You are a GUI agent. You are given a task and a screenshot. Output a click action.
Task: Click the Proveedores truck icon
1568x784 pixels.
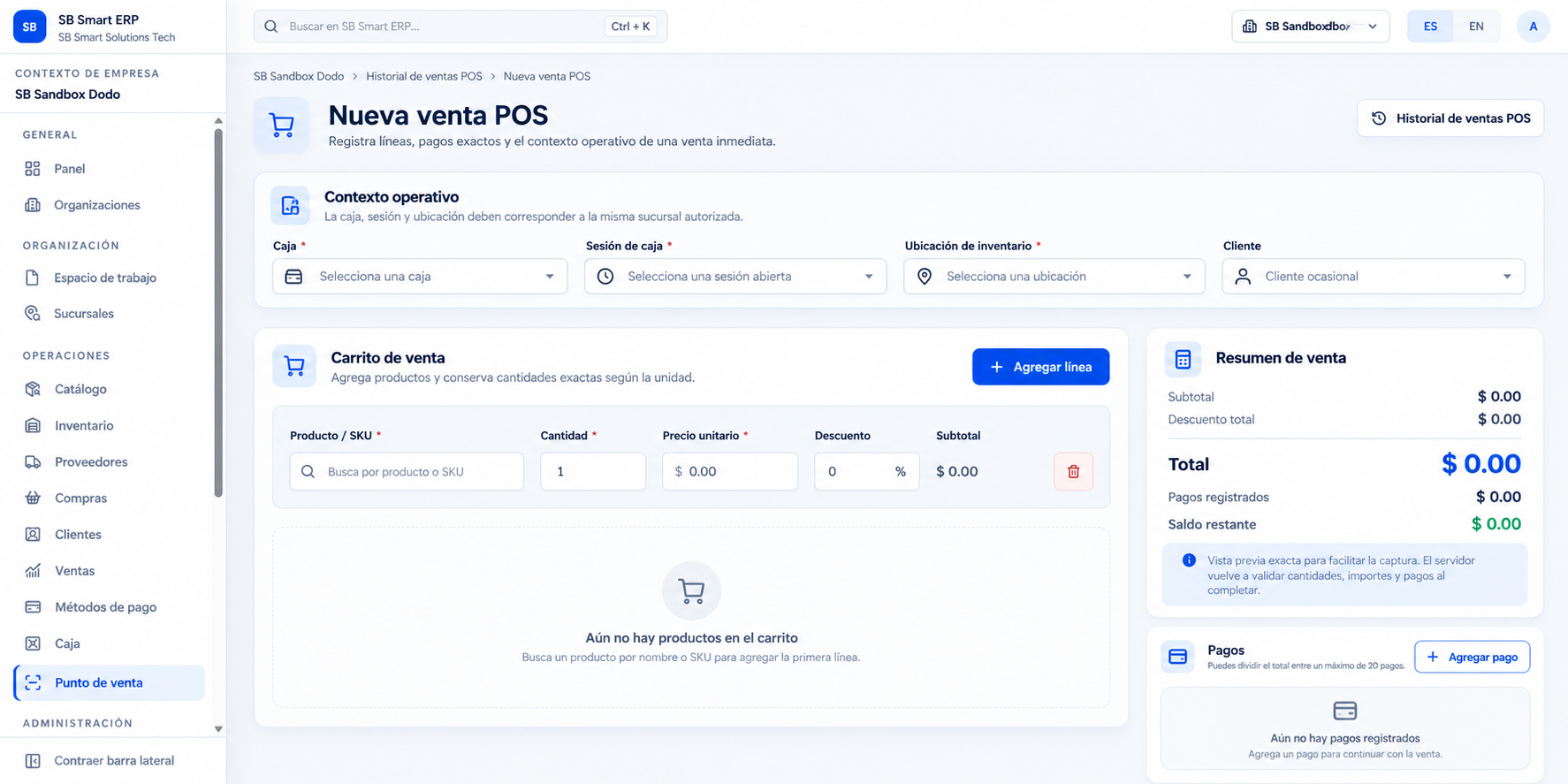[33, 461]
